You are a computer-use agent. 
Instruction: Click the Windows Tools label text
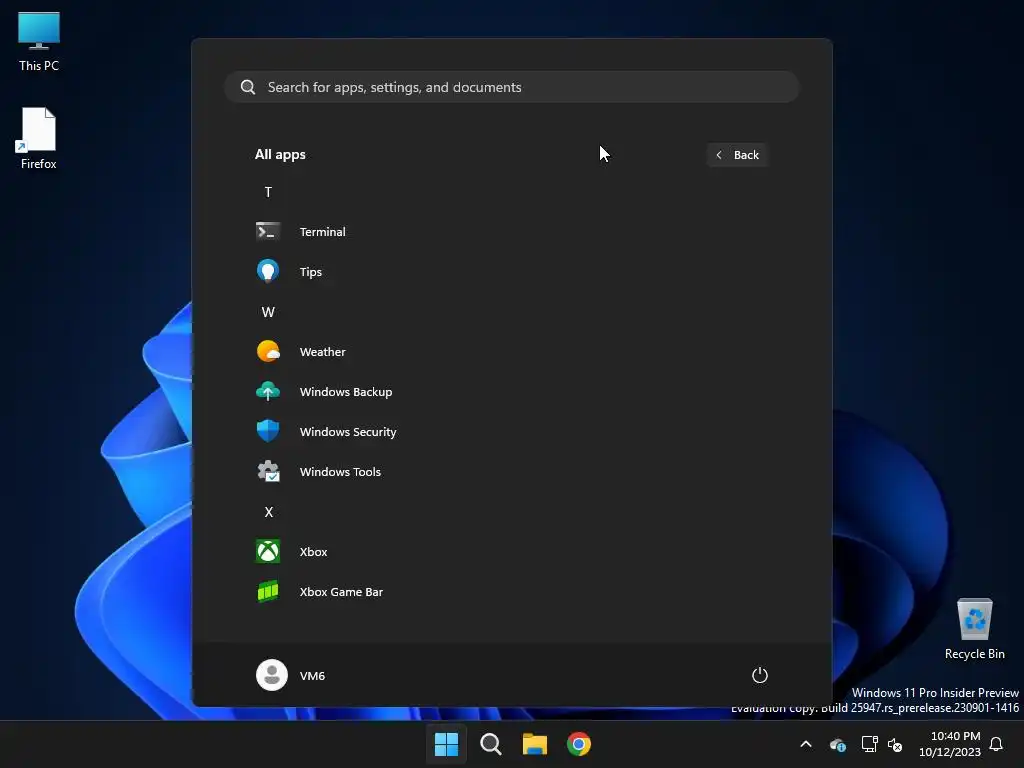point(340,472)
